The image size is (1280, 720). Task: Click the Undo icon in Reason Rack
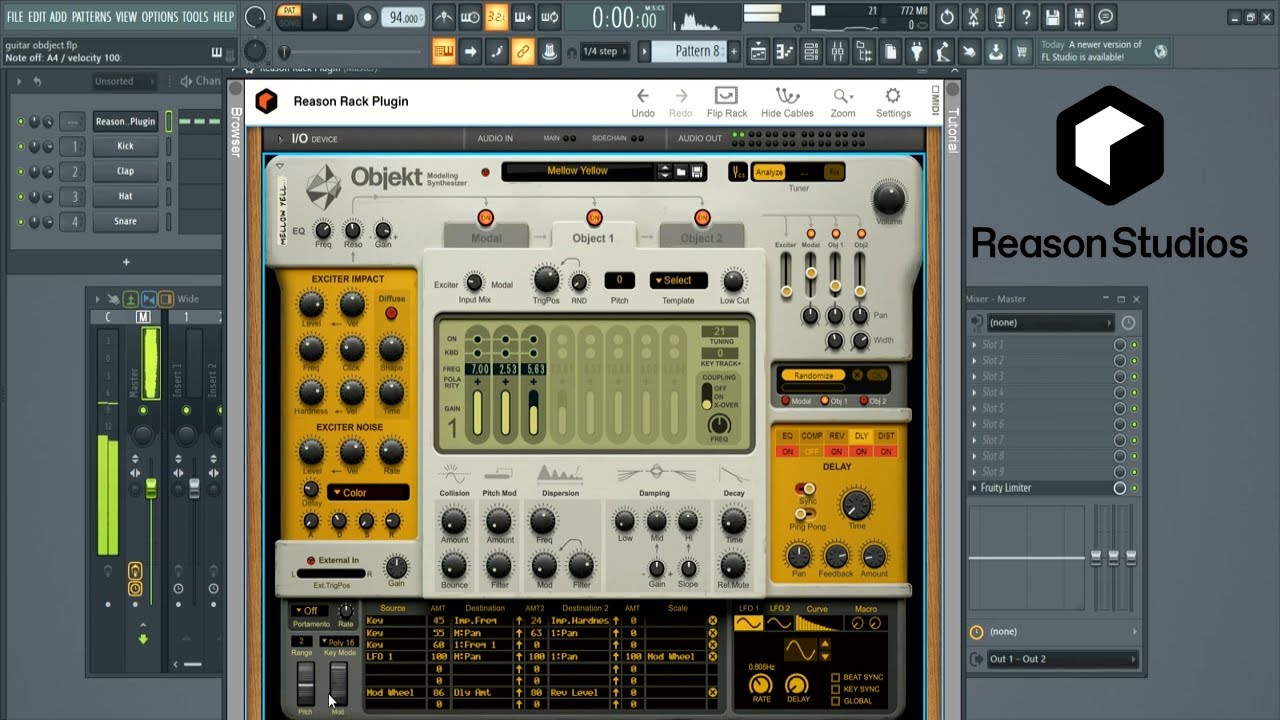pyautogui.click(x=643, y=101)
